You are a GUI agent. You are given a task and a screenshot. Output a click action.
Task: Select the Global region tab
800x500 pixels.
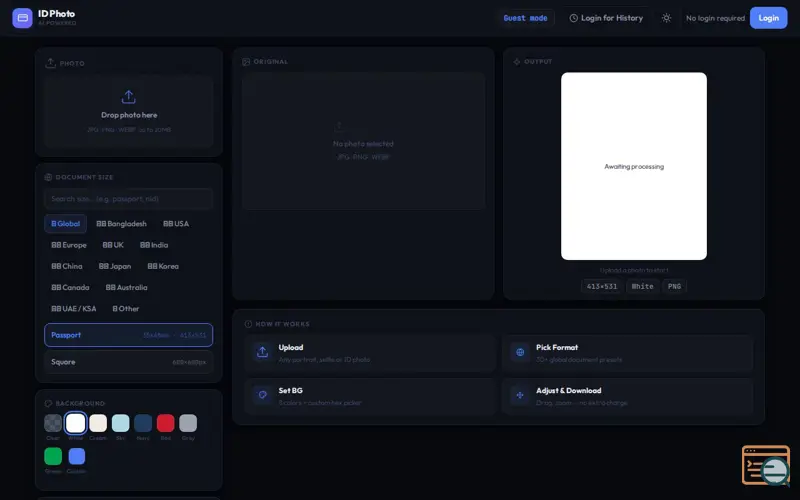pos(65,223)
